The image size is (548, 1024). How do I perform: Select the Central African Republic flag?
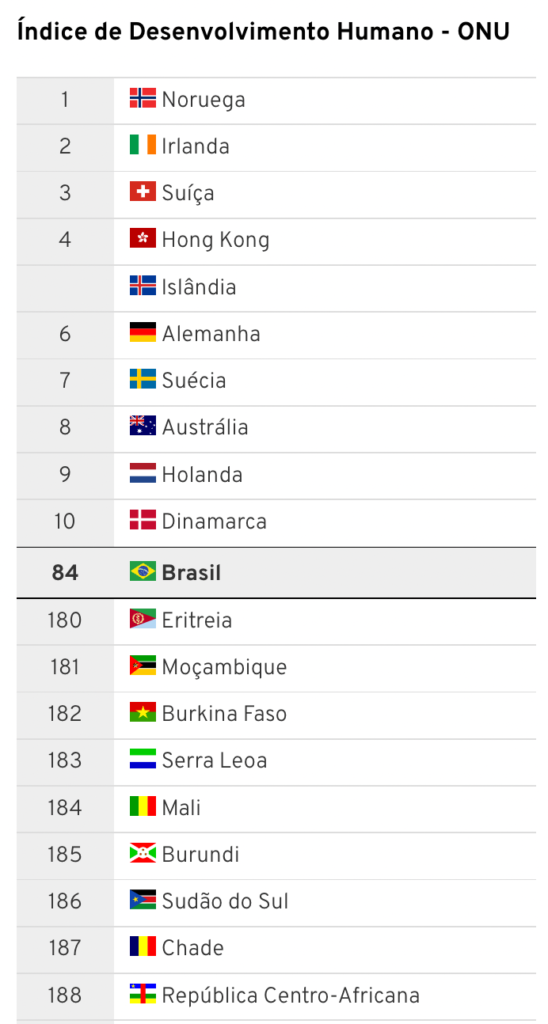pos(142,994)
